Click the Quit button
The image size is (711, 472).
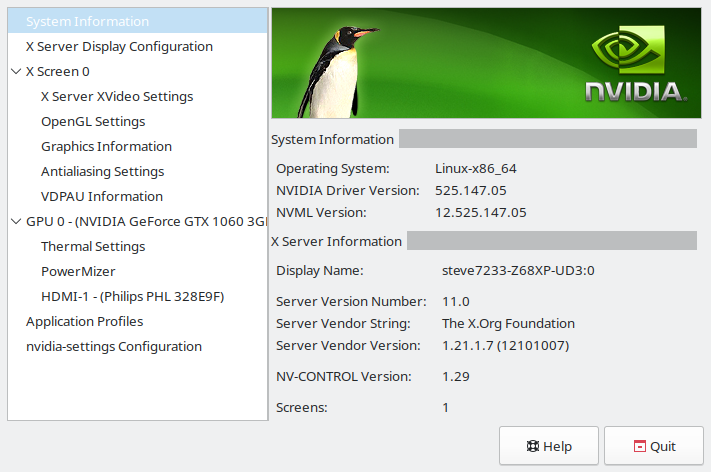click(654, 446)
